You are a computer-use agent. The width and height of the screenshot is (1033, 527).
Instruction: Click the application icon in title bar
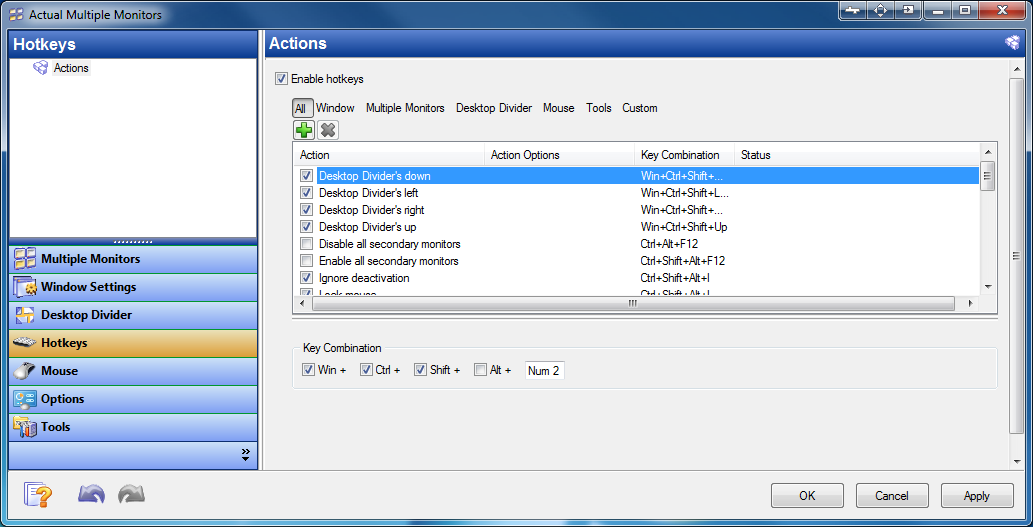(x=16, y=14)
